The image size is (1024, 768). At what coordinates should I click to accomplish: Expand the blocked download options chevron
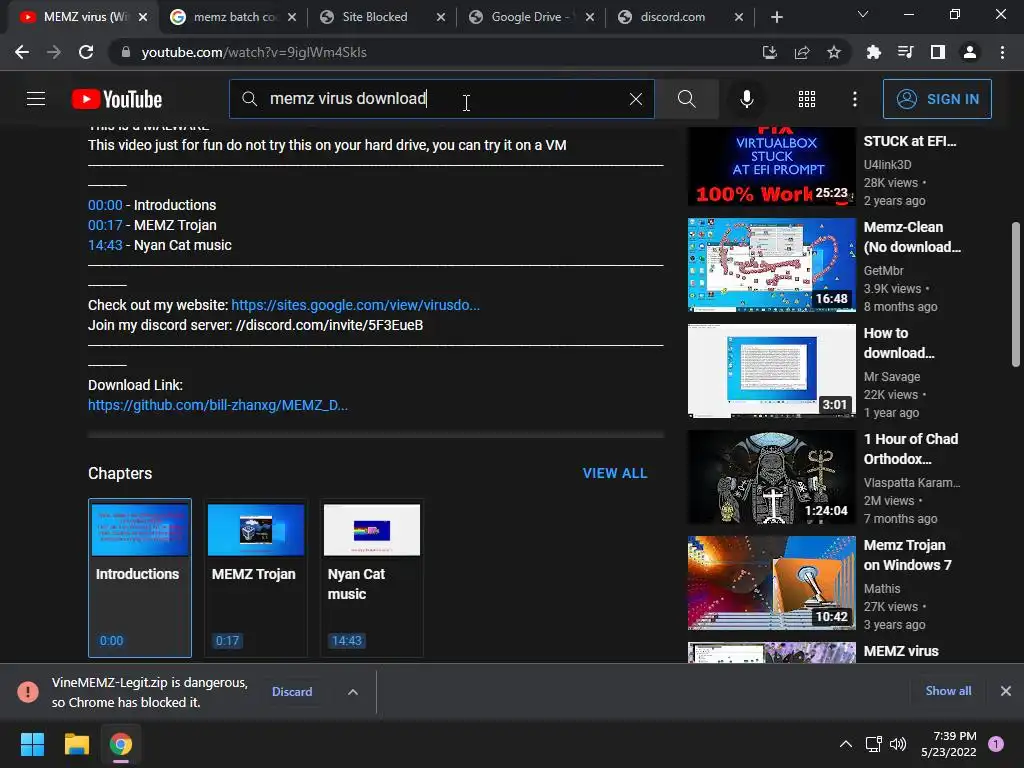tap(353, 692)
